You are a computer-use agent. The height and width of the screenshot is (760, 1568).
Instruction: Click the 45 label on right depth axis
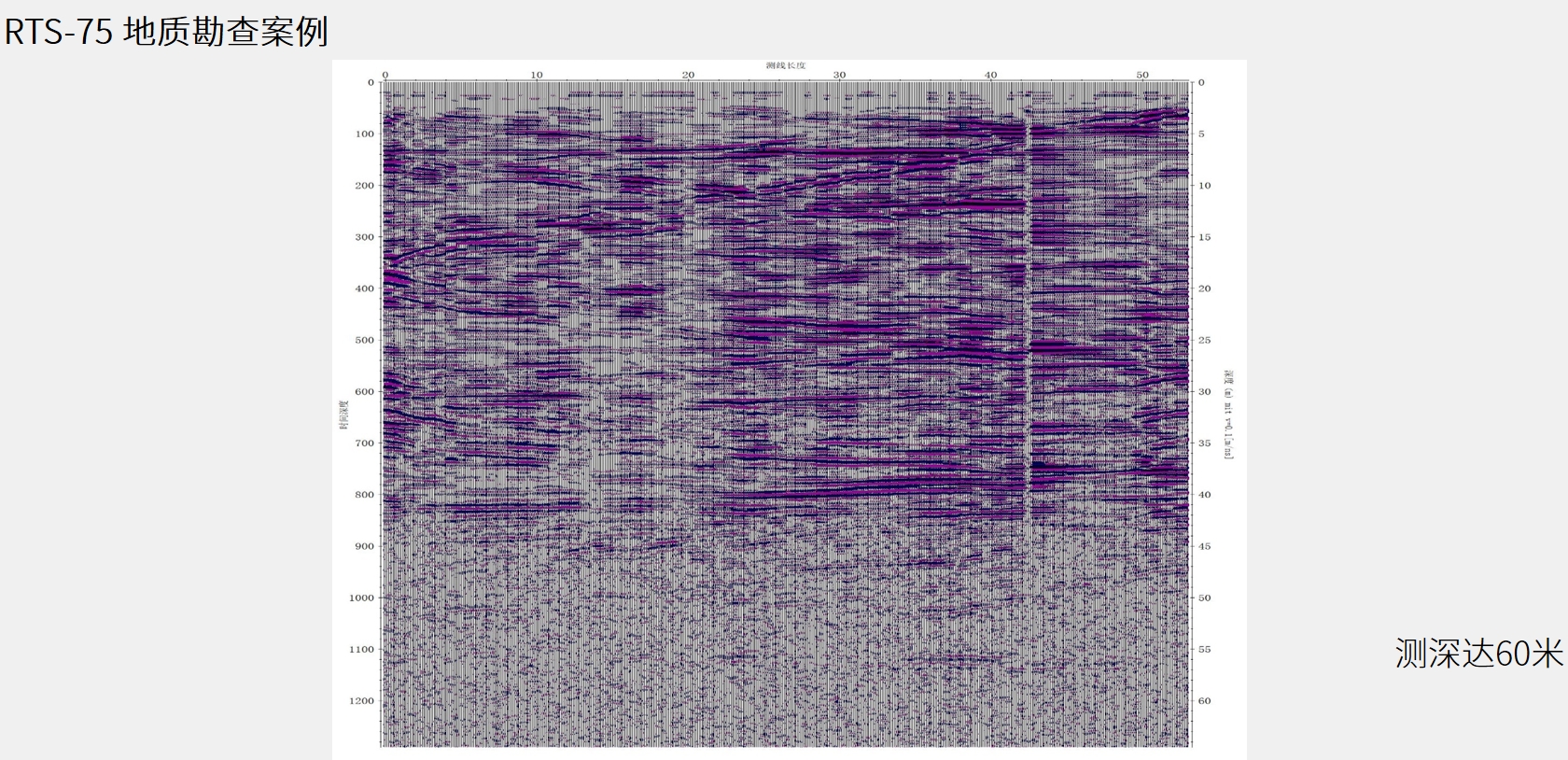pos(1205,547)
